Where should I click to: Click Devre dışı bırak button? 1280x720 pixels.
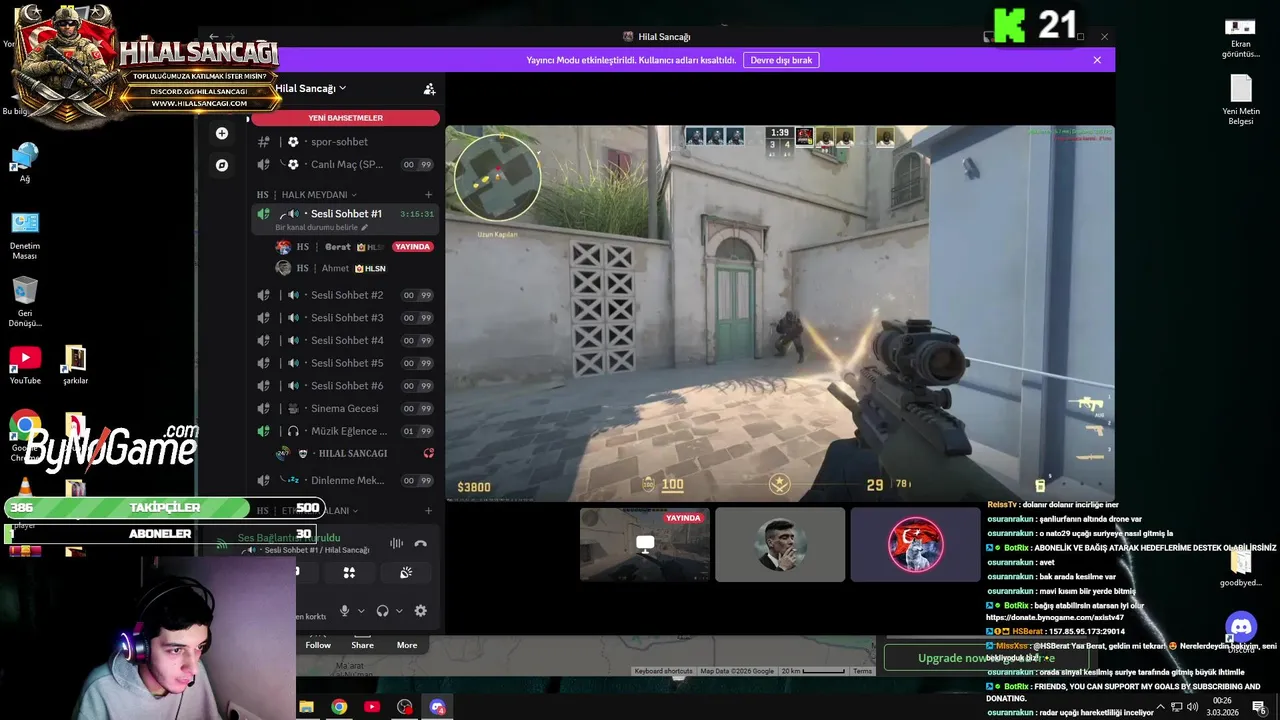click(x=781, y=60)
